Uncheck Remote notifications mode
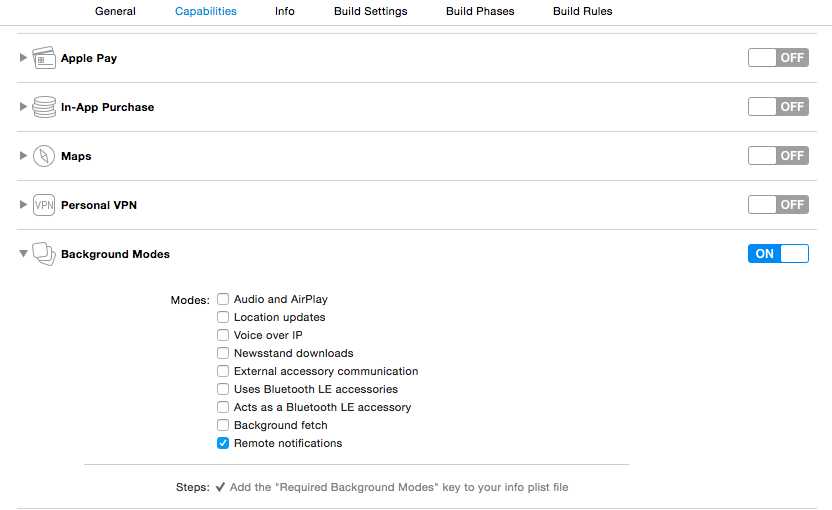The height and width of the screenshot is (510, 832). tap(224, 443)
